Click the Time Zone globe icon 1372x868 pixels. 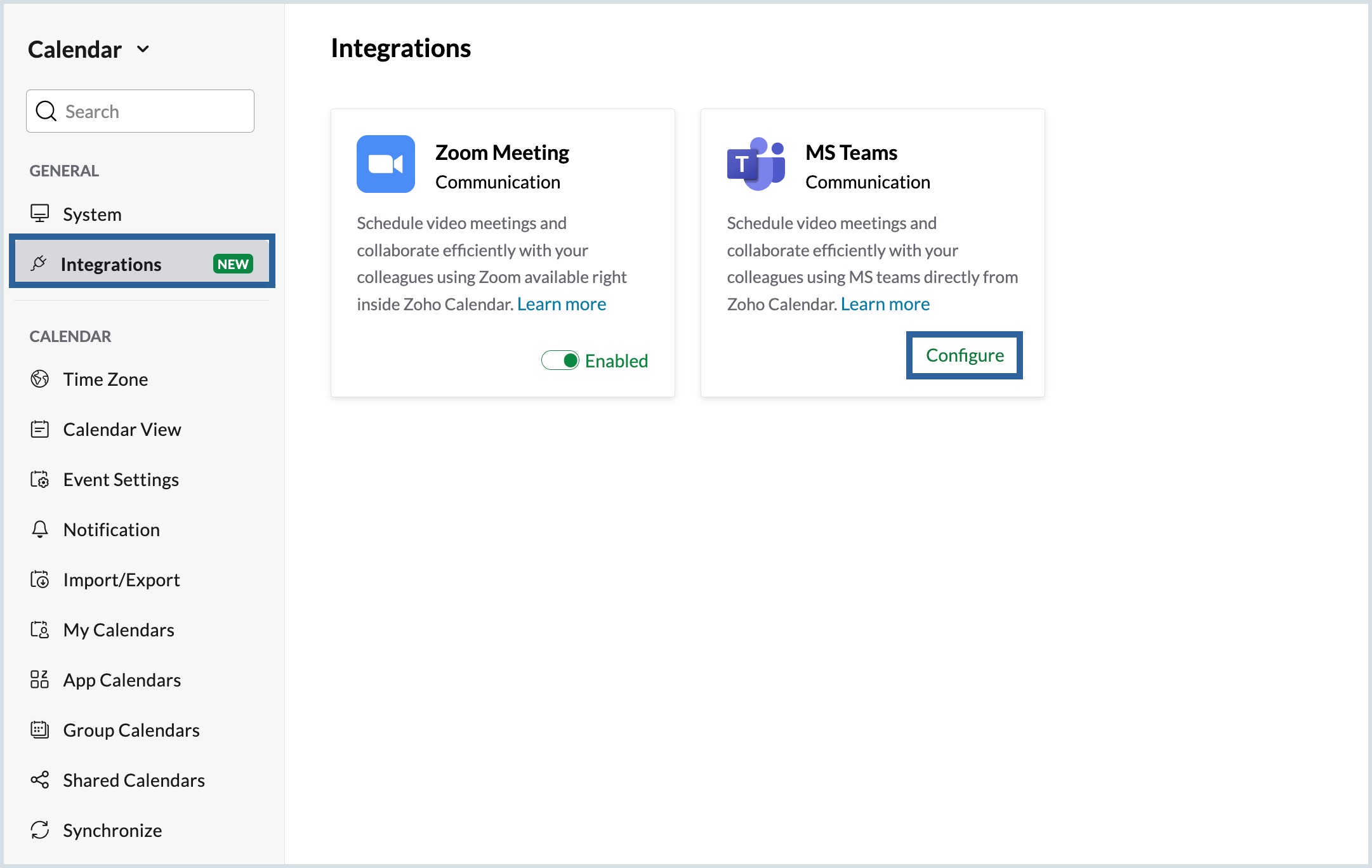(x=40, y=379)
